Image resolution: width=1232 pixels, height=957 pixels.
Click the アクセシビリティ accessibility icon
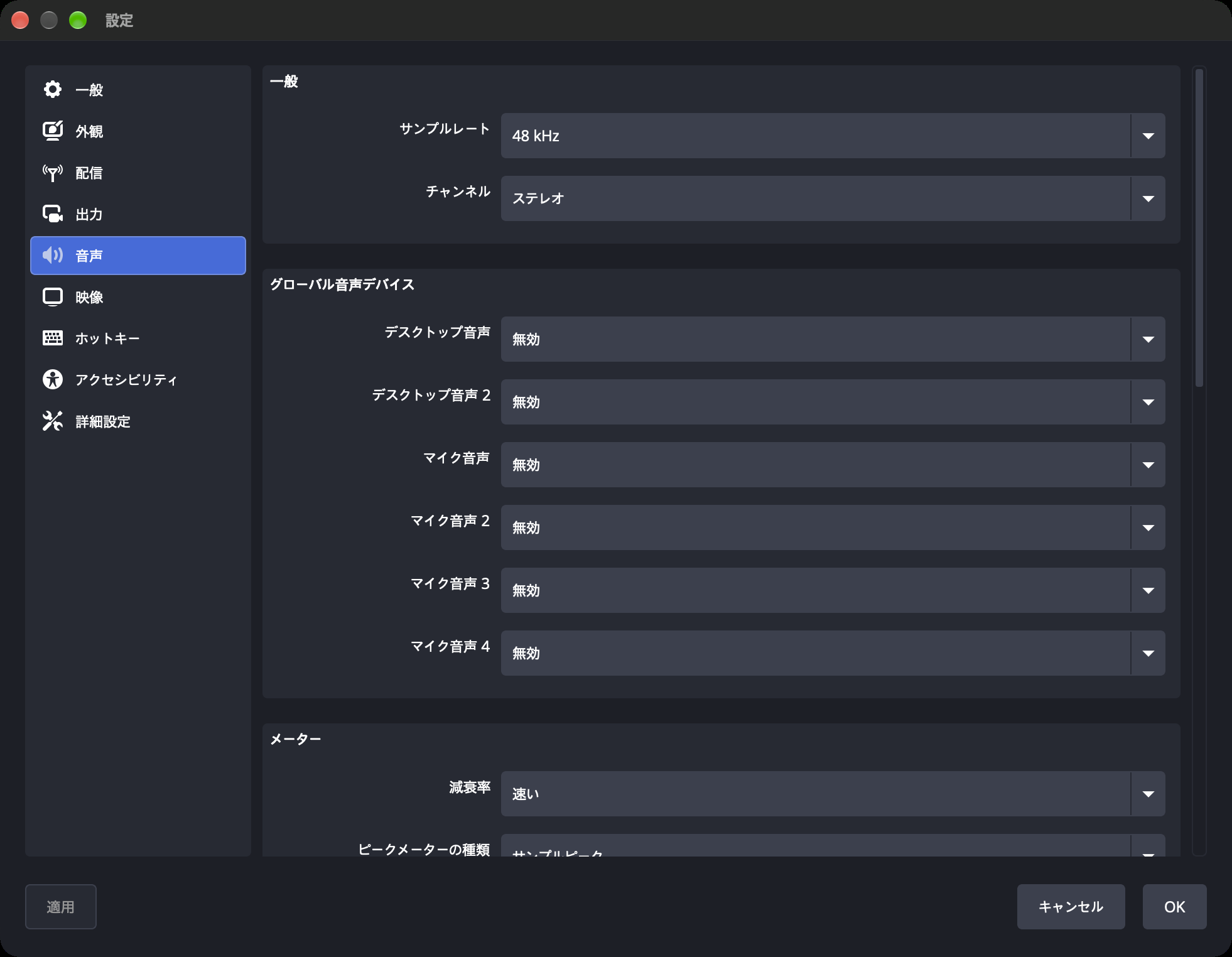(53, 380)
